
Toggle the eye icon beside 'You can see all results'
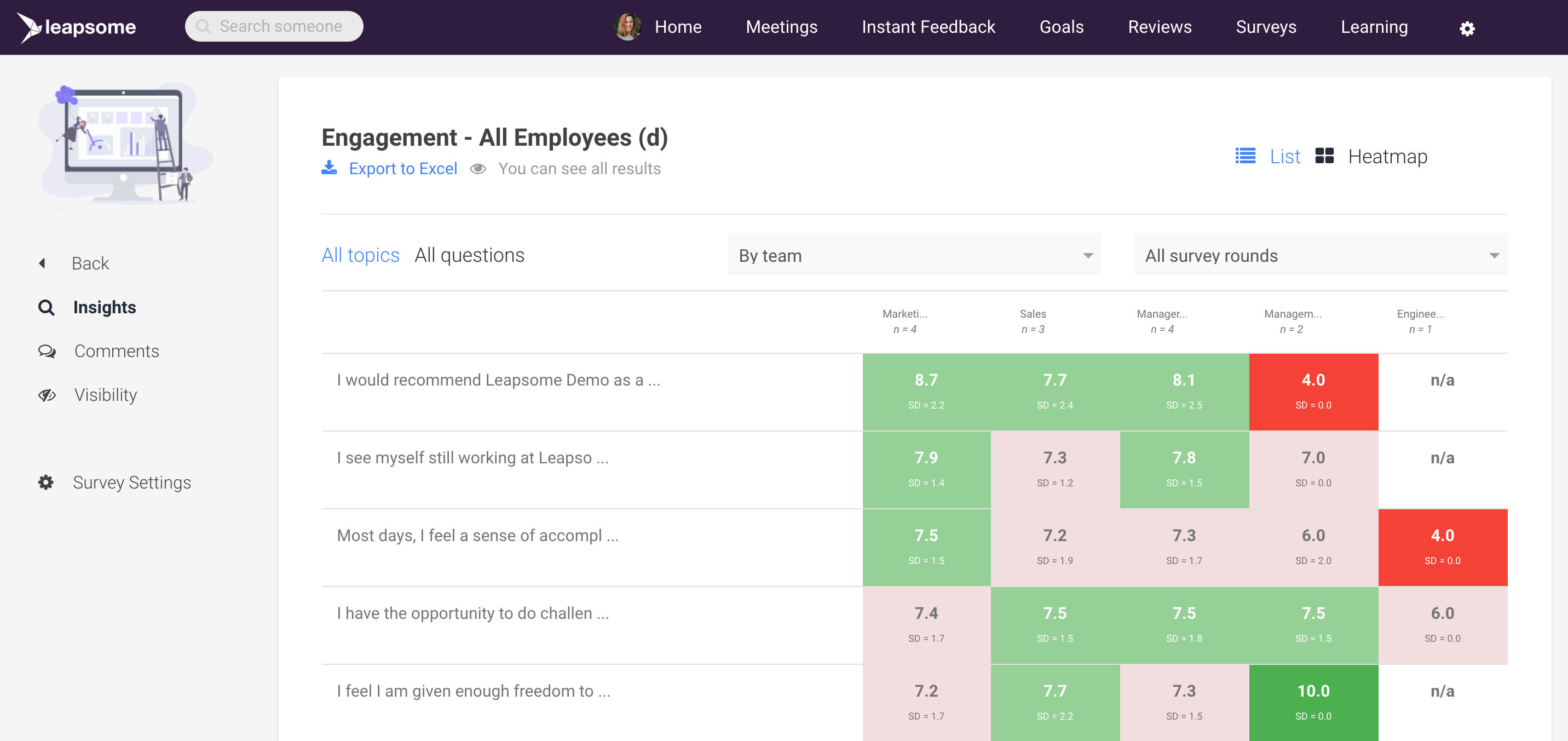(480, 169)
